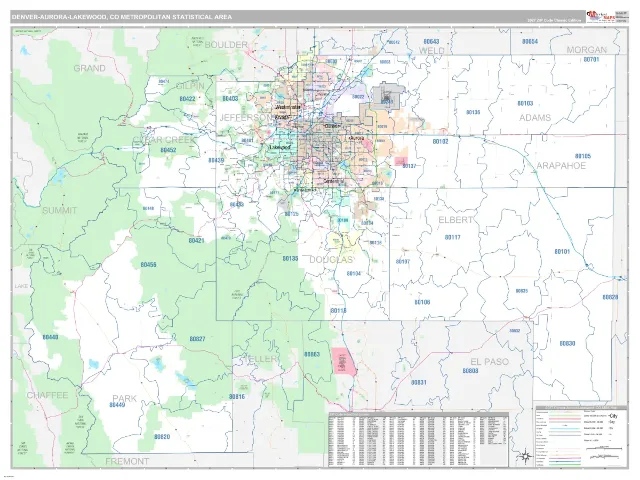Image resolution: width=640 pixels, height=480 pixels.
Task: Click ZIP code 80102
Action: [x=440, y=142]
